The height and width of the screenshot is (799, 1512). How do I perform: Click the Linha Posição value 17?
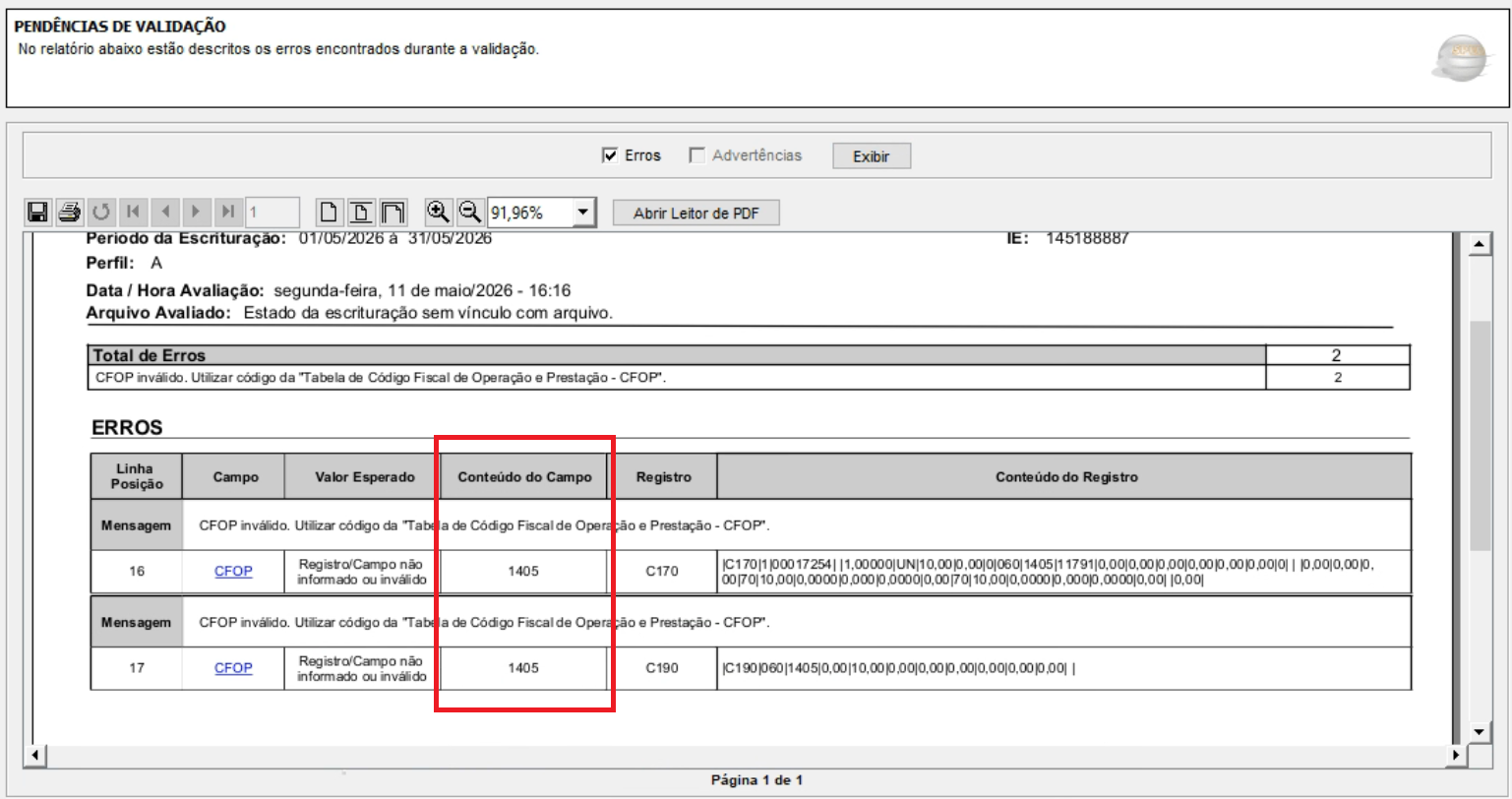(x=137, y=668)
